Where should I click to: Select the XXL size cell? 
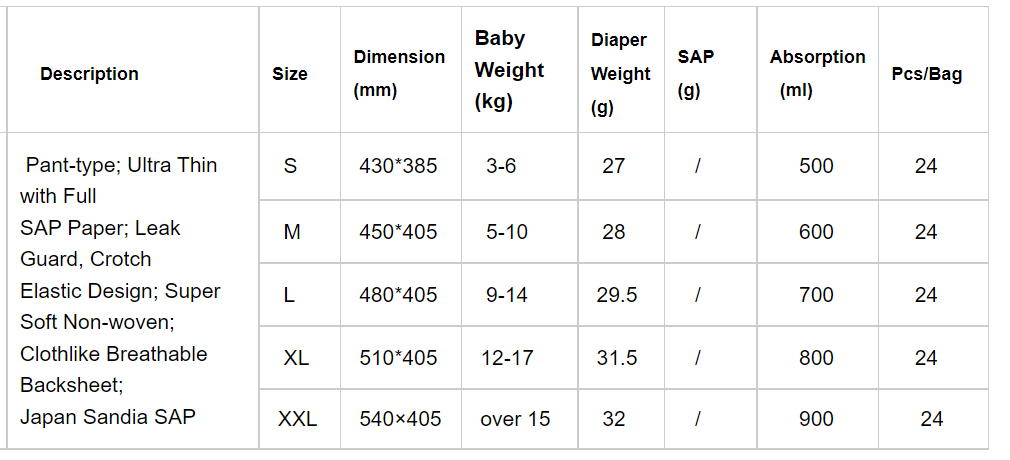click(298, 419)
